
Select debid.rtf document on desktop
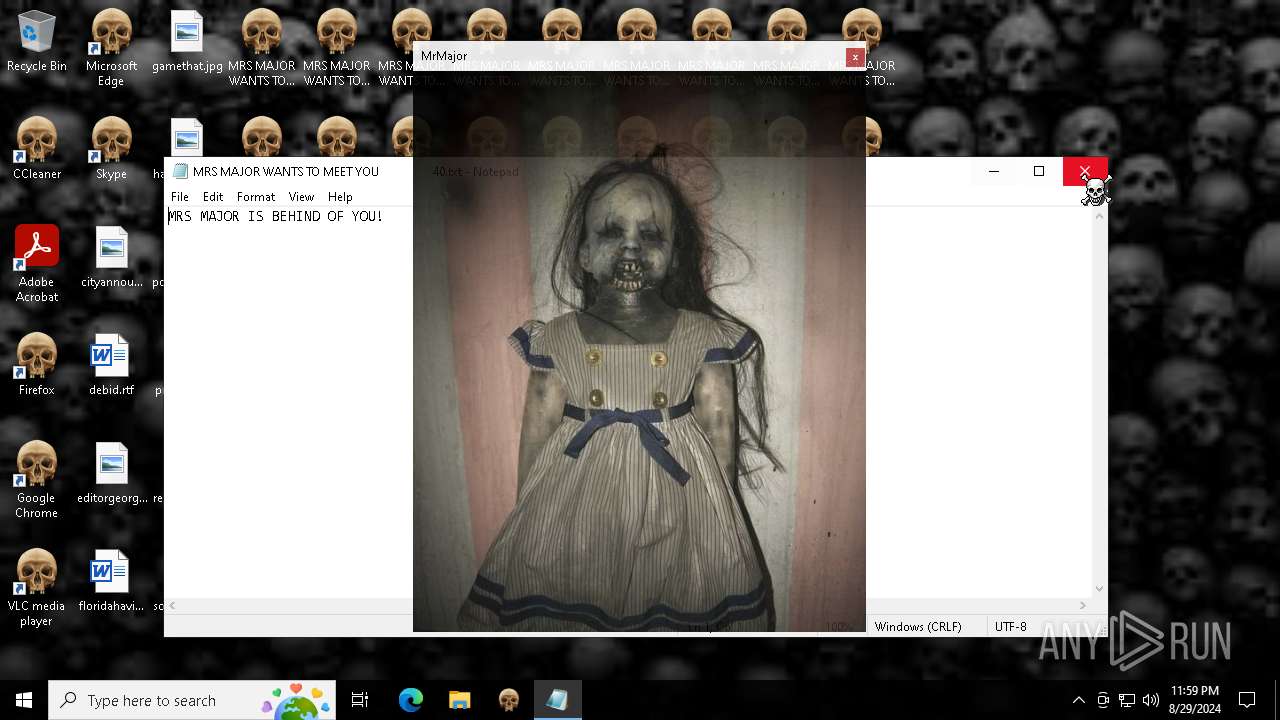click(111, 365)
